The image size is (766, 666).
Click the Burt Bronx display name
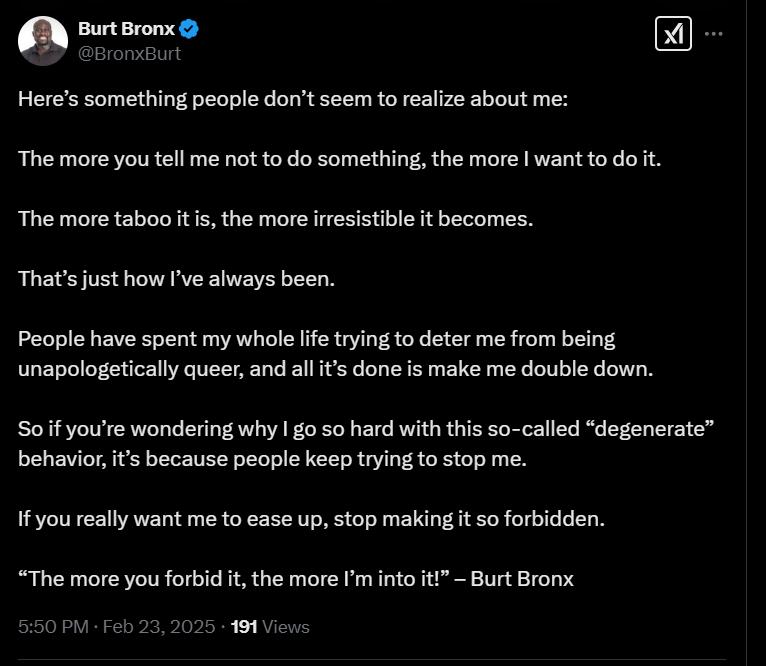[126, 29]
